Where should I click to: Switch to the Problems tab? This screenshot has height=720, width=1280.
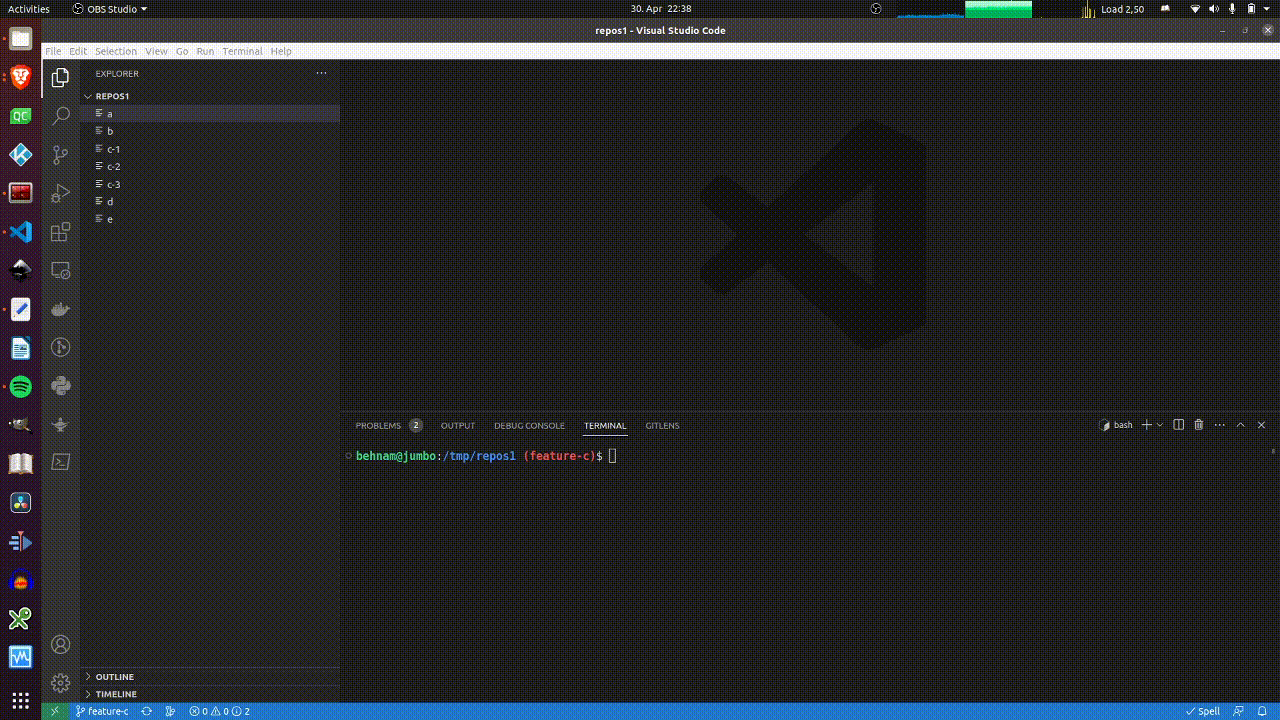tap(378, 426)
